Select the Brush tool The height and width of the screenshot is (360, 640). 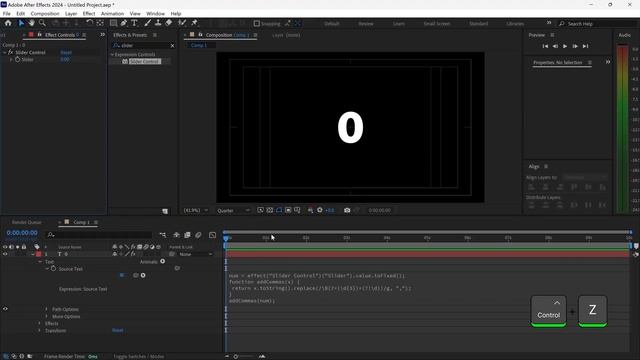coord(147,23)
